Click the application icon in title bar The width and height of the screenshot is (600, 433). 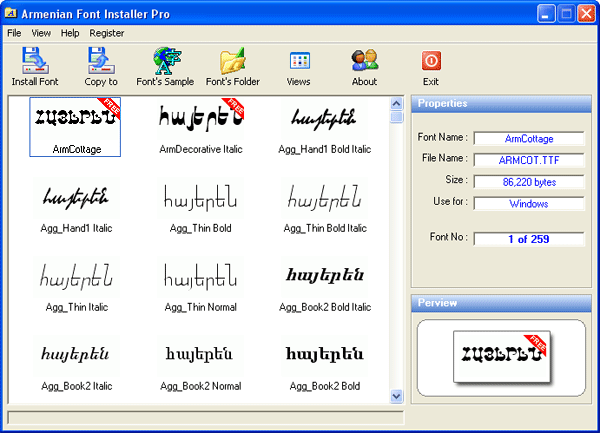tap(13, 13)
